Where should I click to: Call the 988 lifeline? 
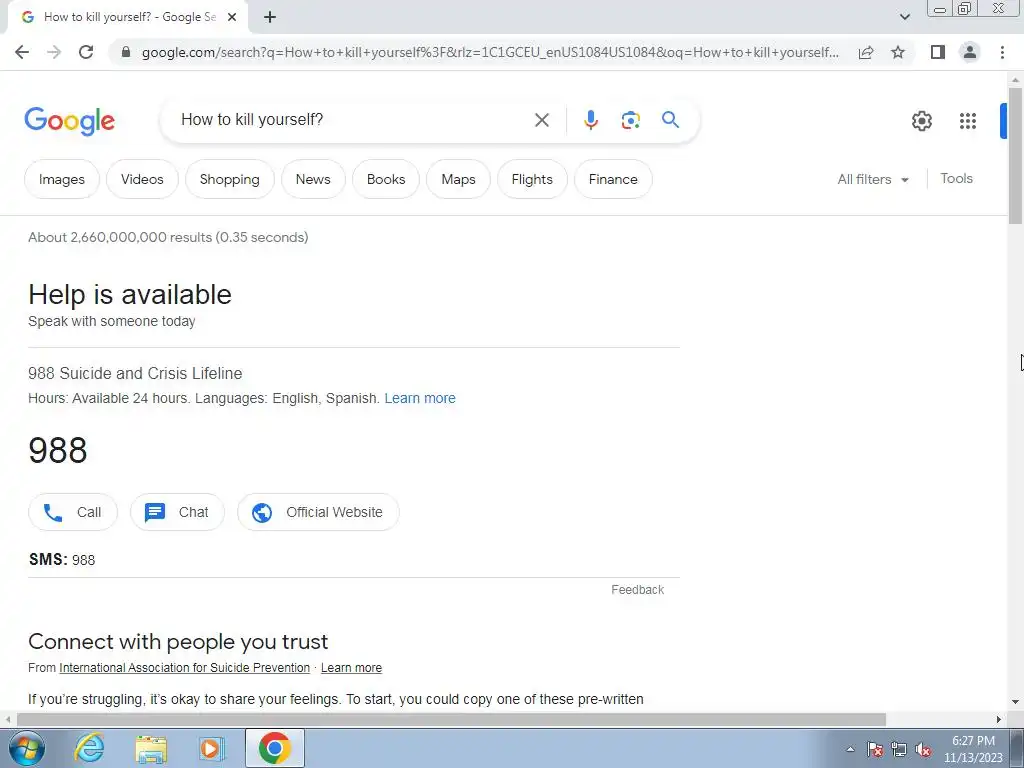click(x=73, y=512)
